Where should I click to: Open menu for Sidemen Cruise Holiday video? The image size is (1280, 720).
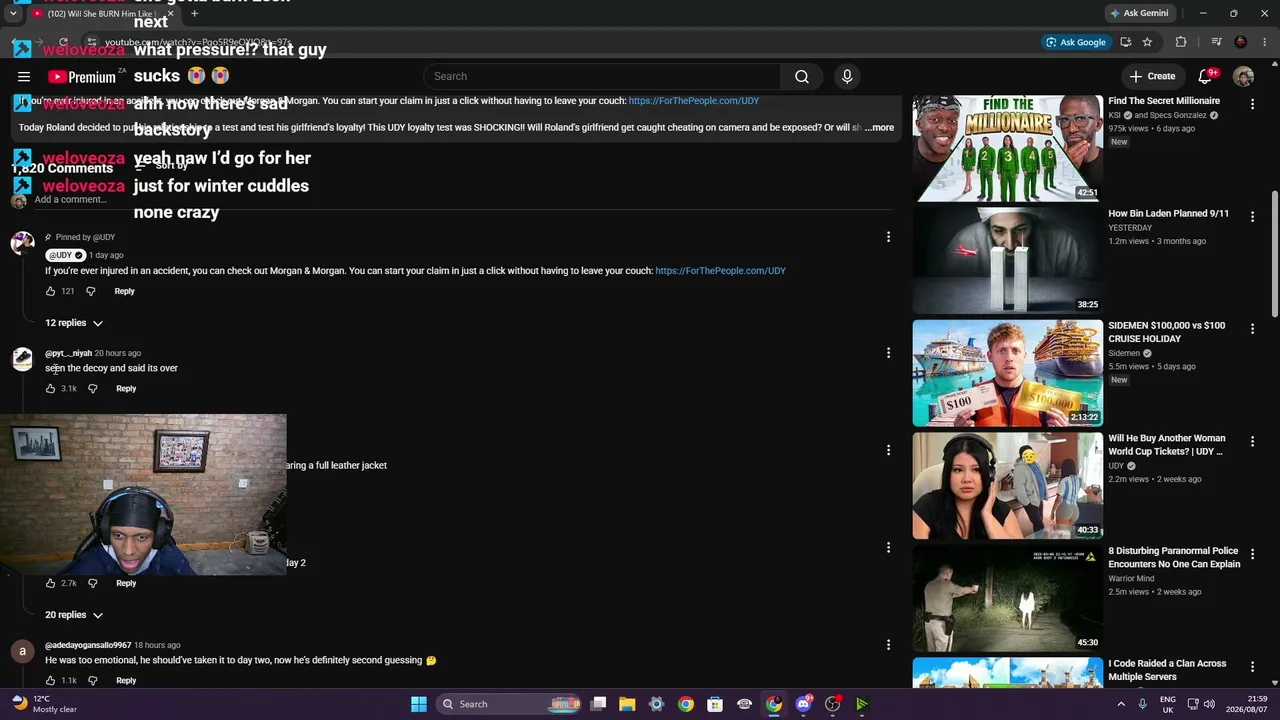[1252, 329]
